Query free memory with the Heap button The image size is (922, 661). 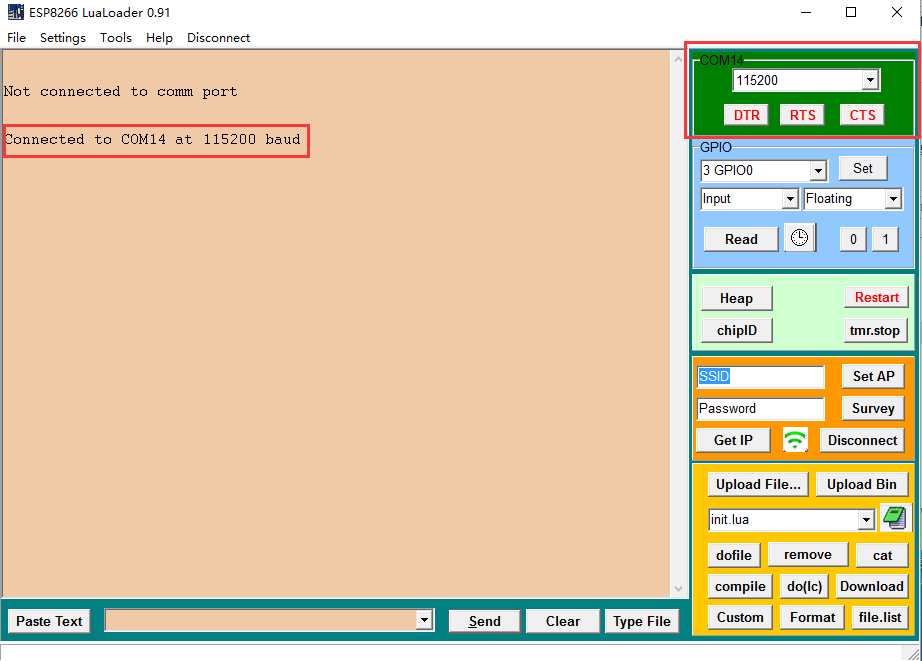[x=736, y=298]
